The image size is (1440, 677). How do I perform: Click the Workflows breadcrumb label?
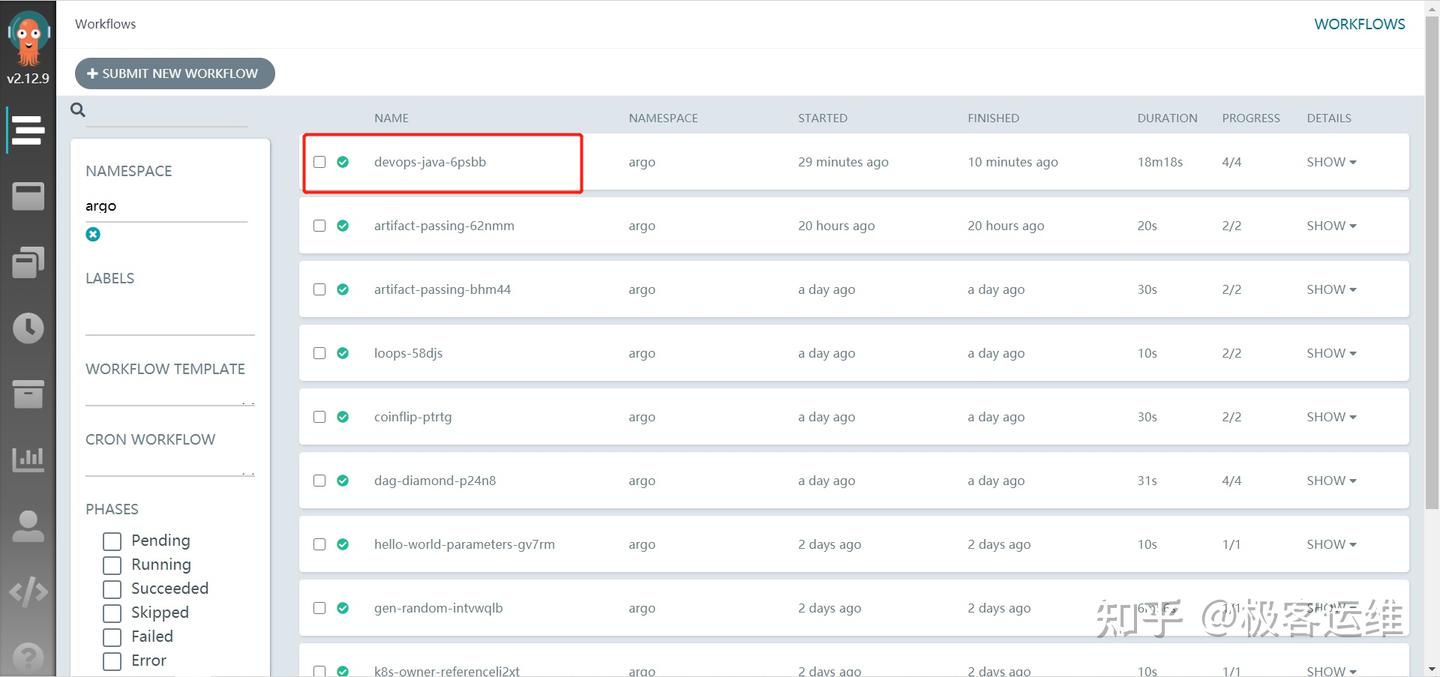point(105,23)
